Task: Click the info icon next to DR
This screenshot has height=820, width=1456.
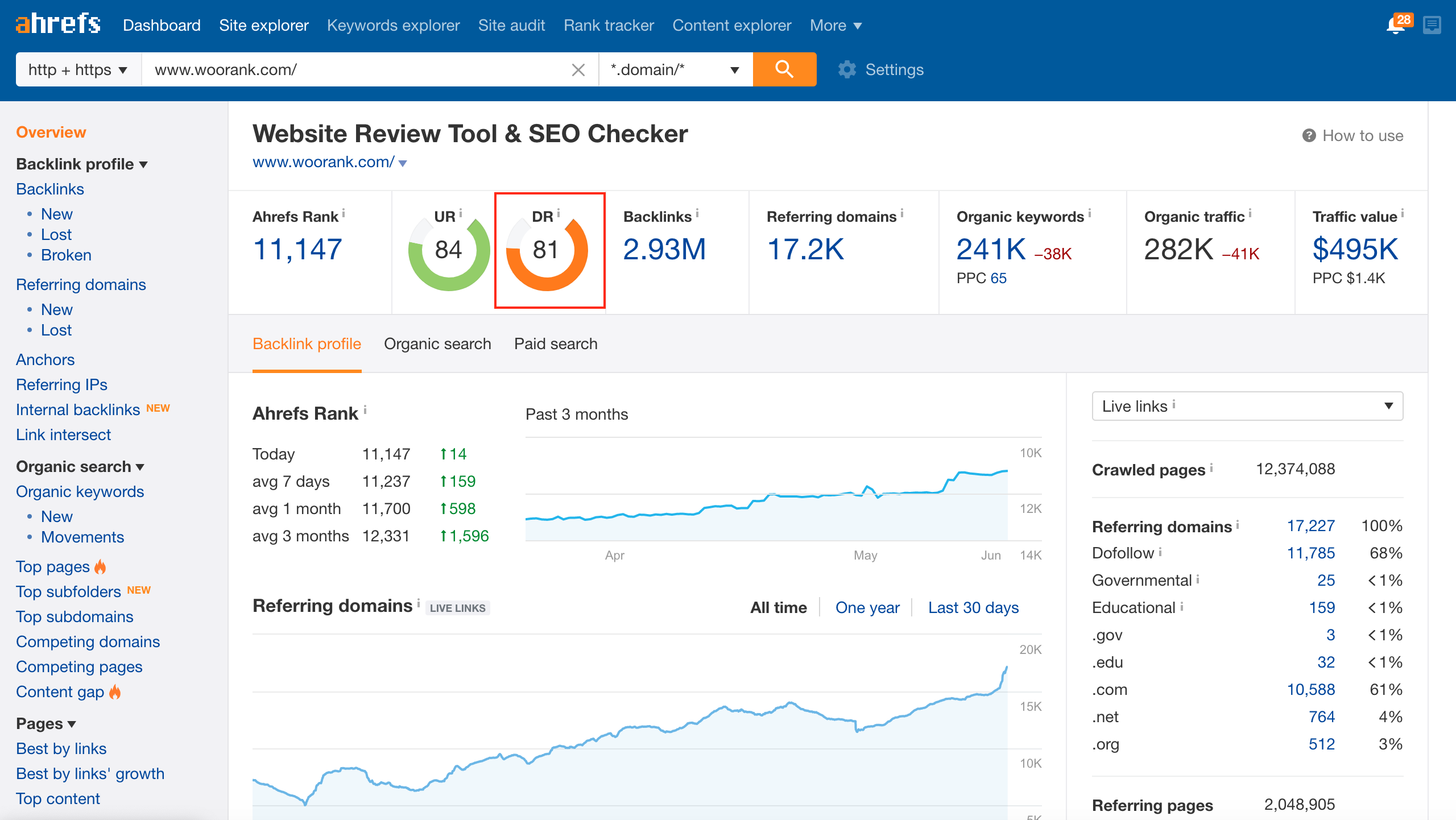Action: coord(560,214)
